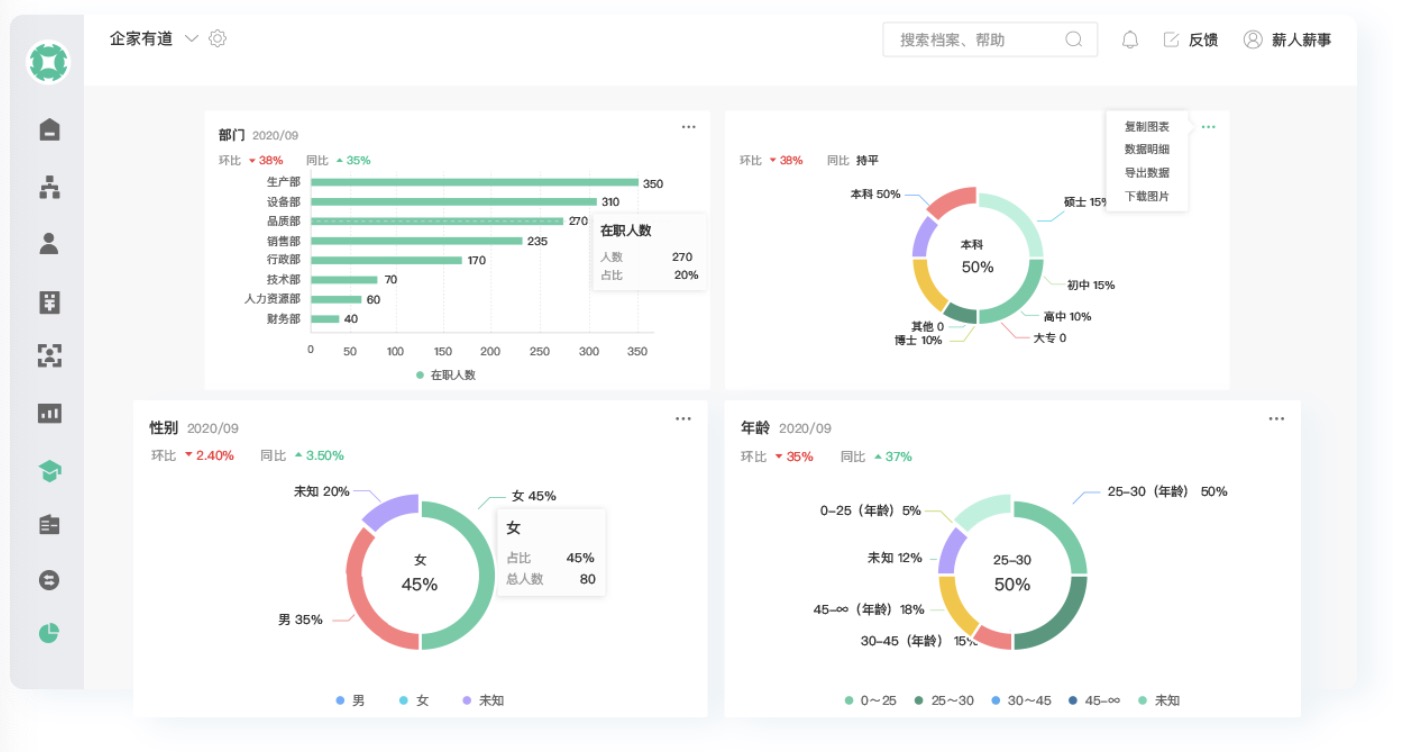Click the 技术部 bar showing 70
Image resolution: width=1416 pixels, height=752 pixels.
[344, 279]
